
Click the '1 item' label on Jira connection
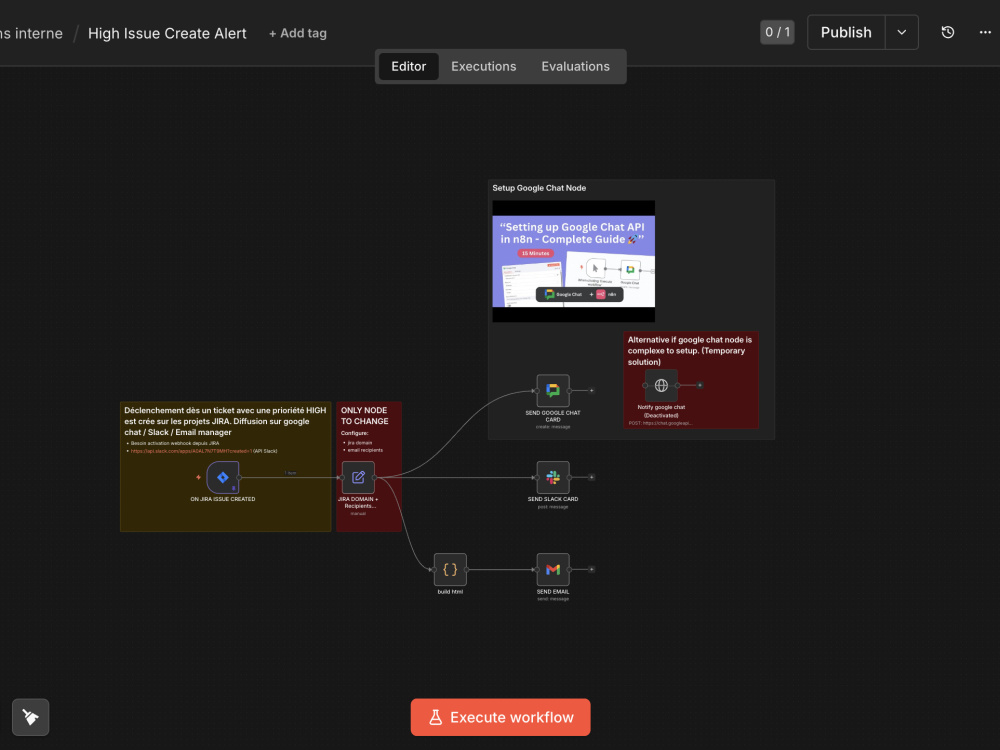tap(290, 473)
